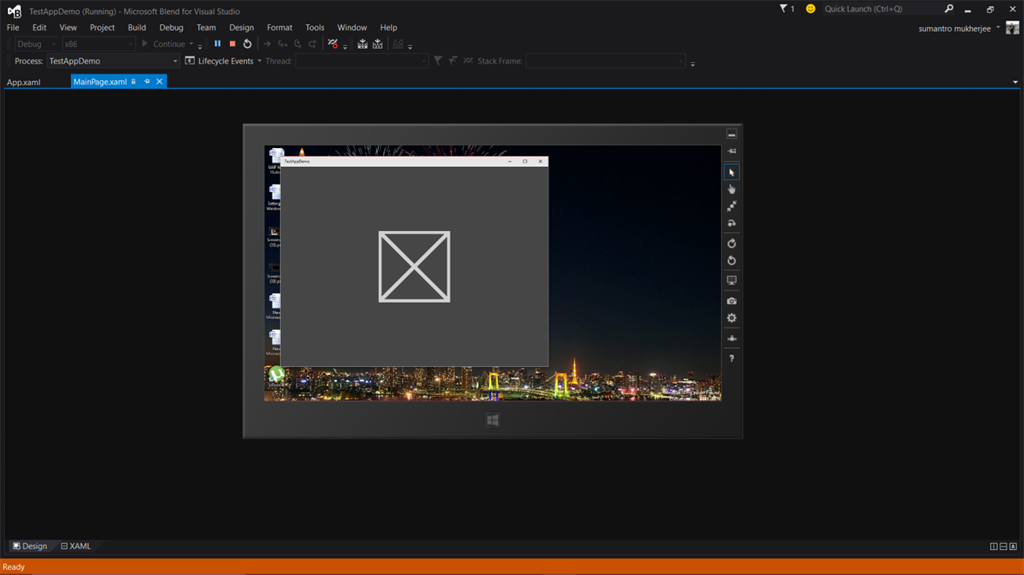Switch to the XAML view
The width and height of the screenshot is (1024, 575).
[76, 546]
